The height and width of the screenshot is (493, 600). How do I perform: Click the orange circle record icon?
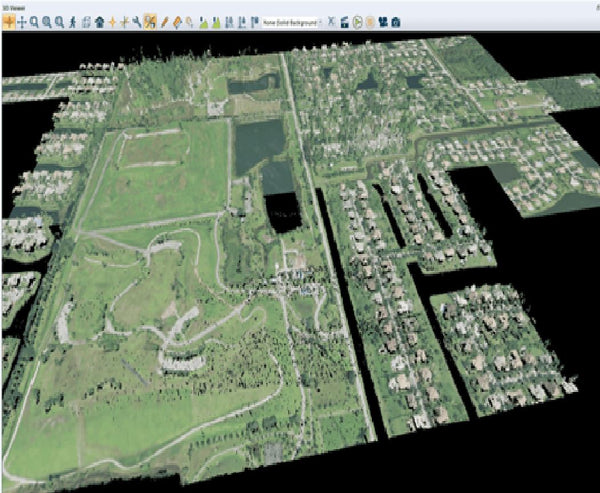click(x=369, y=20)
